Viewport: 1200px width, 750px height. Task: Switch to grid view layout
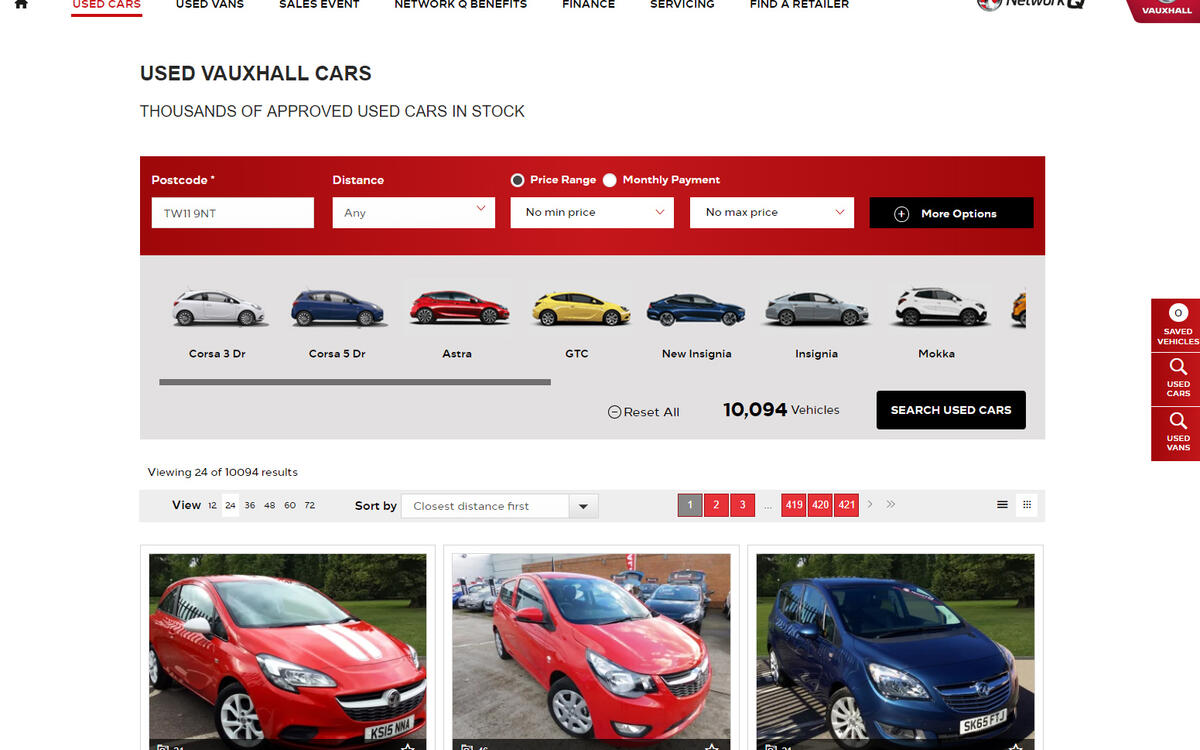(x=1026, y=505)
